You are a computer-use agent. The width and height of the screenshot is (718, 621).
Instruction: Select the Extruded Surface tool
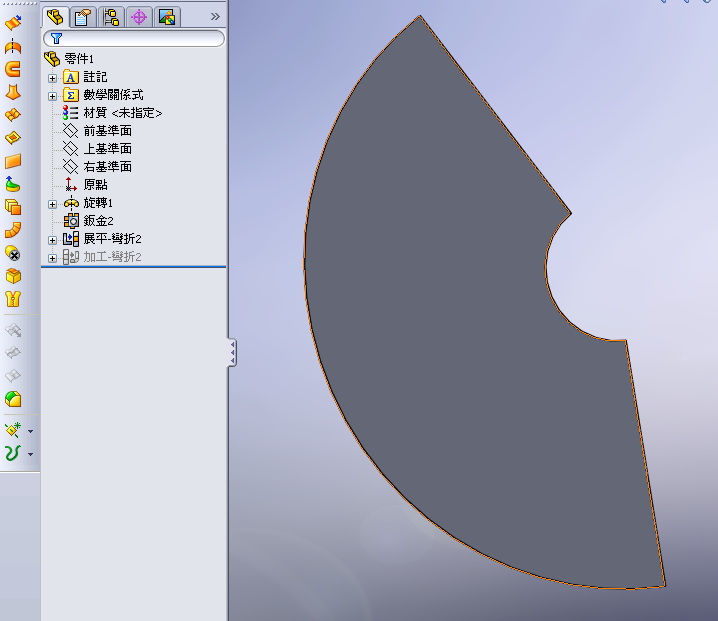click(13, 22)
